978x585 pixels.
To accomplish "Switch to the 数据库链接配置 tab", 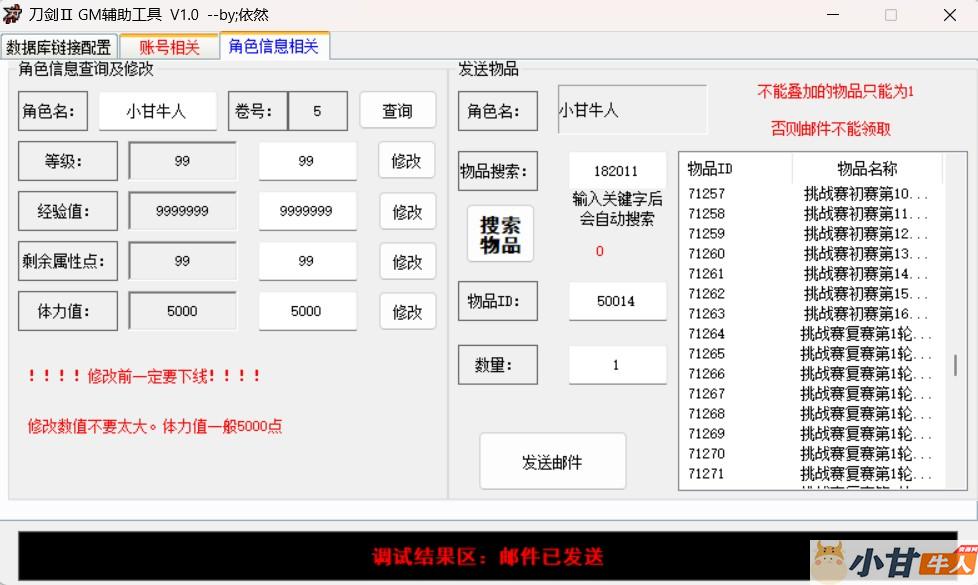I will pyautogui.click(x=59, y=47).
